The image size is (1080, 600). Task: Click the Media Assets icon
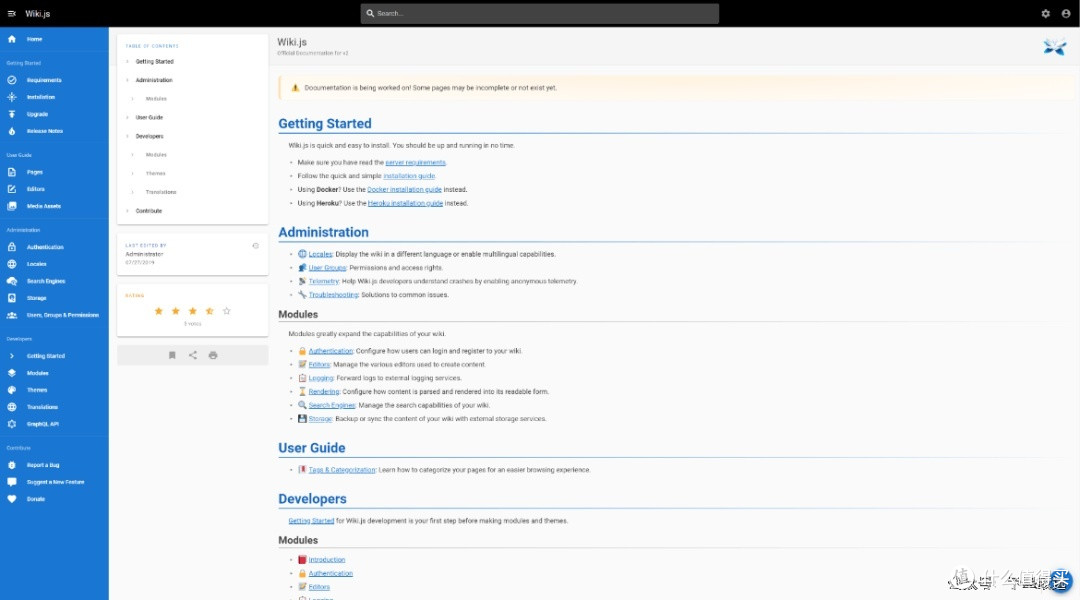(12, 206)
